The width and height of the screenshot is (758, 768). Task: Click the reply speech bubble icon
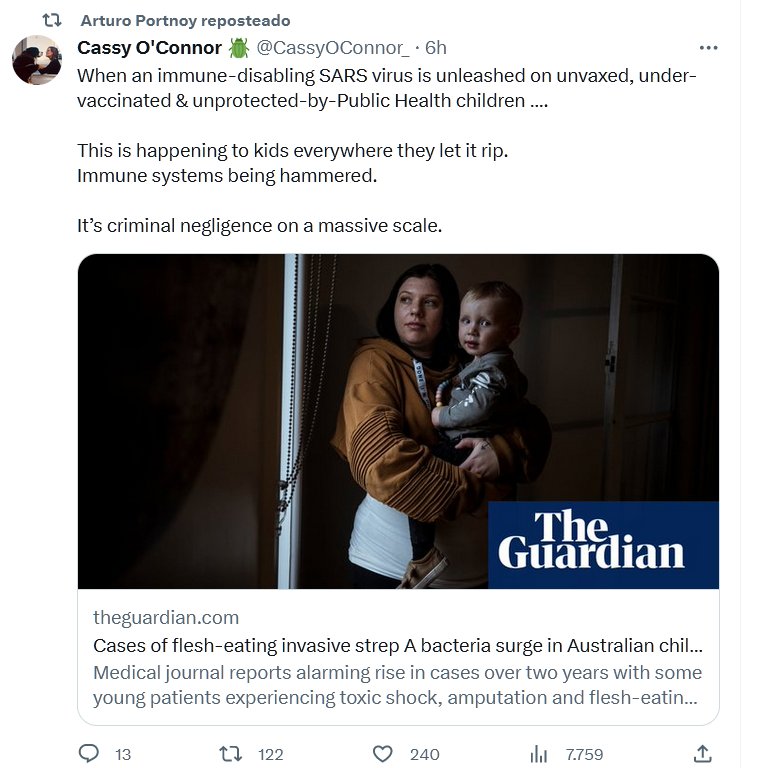89,753
